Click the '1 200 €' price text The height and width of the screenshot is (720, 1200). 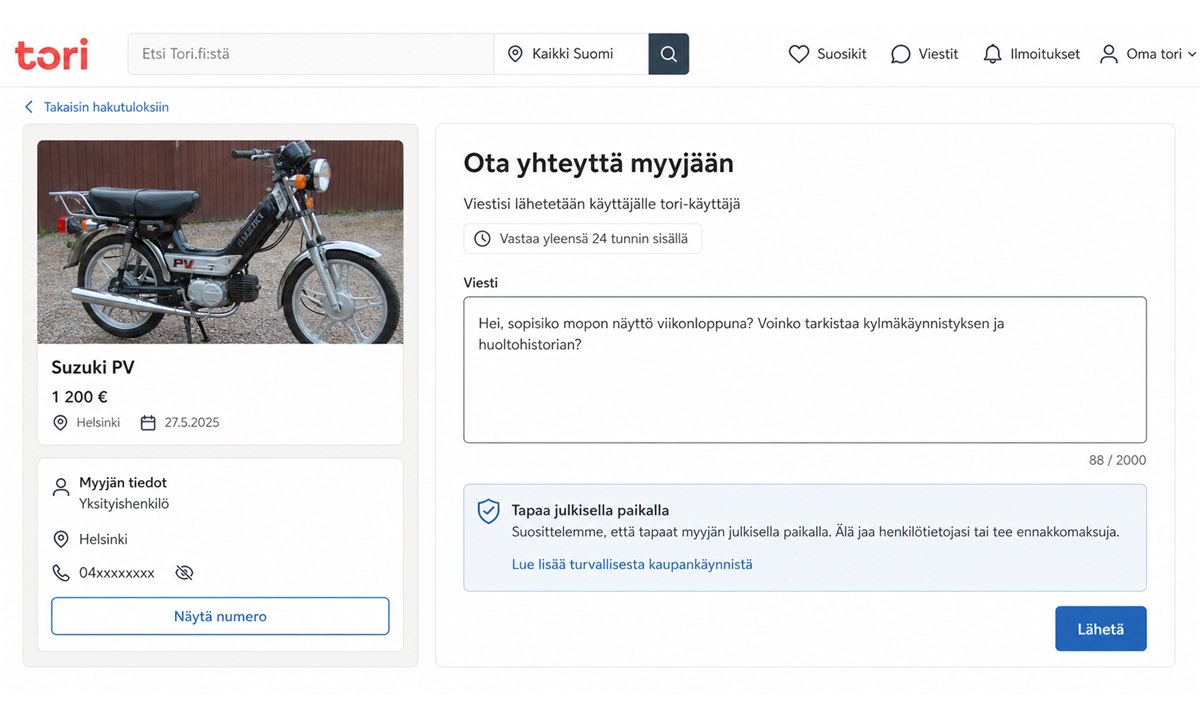(x=79, y=397)
